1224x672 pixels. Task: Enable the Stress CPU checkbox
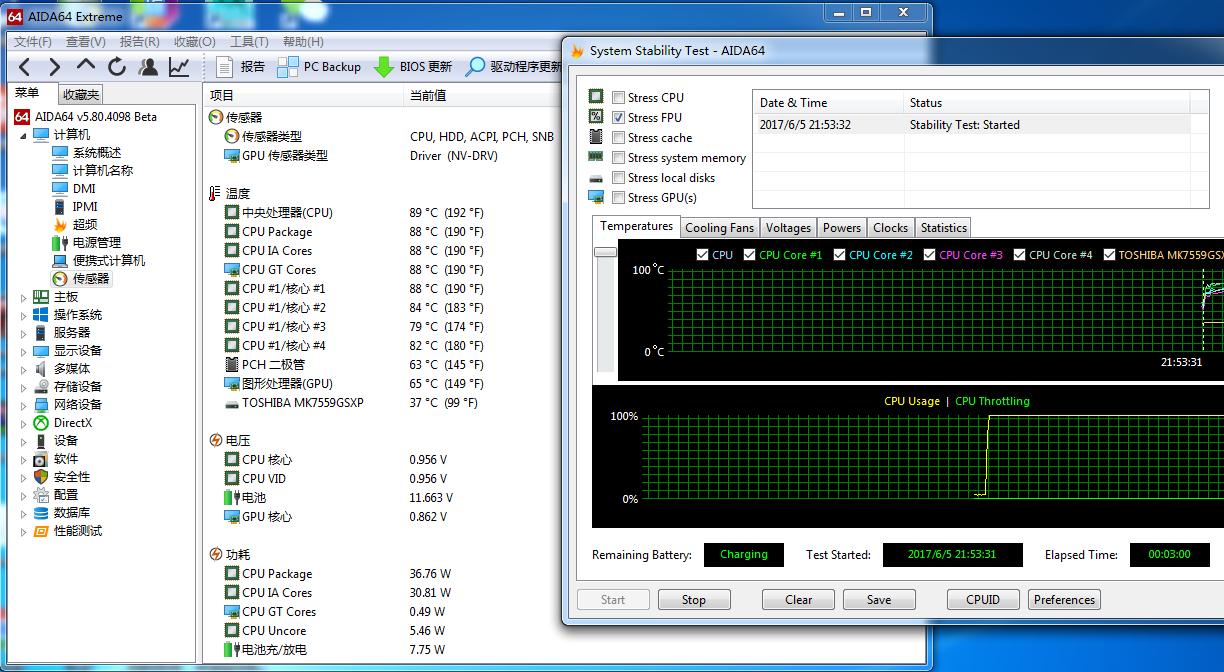[619, 98]
